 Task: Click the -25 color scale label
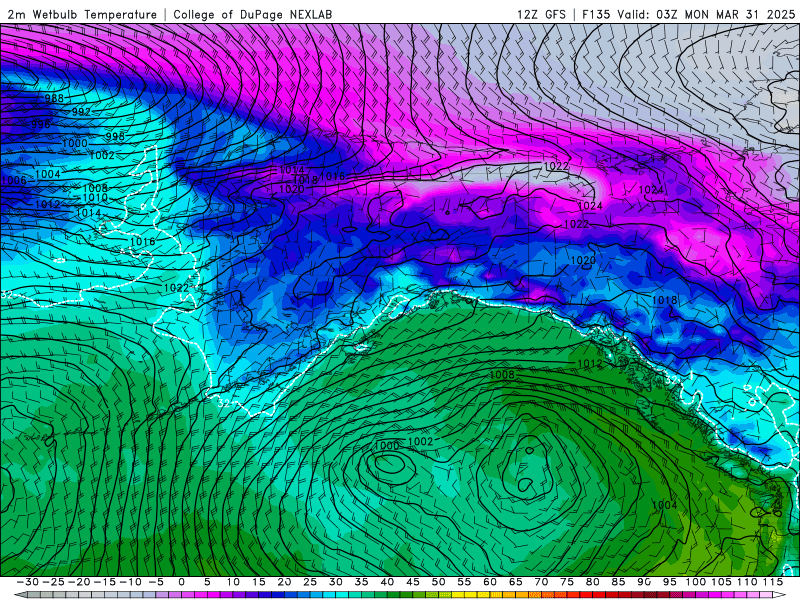point(53,582)
